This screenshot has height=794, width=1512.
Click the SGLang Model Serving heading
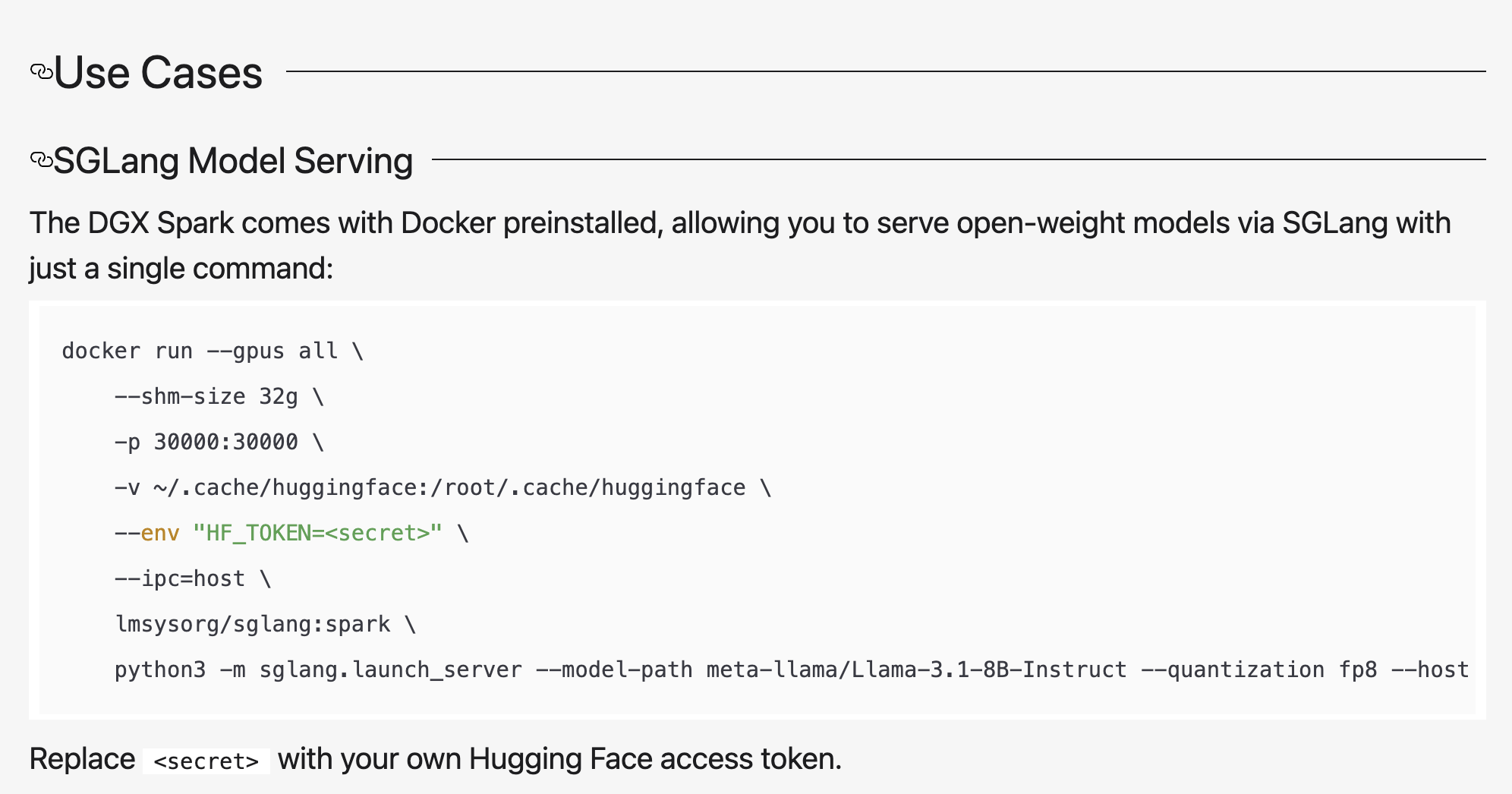[x=233, y=161]
